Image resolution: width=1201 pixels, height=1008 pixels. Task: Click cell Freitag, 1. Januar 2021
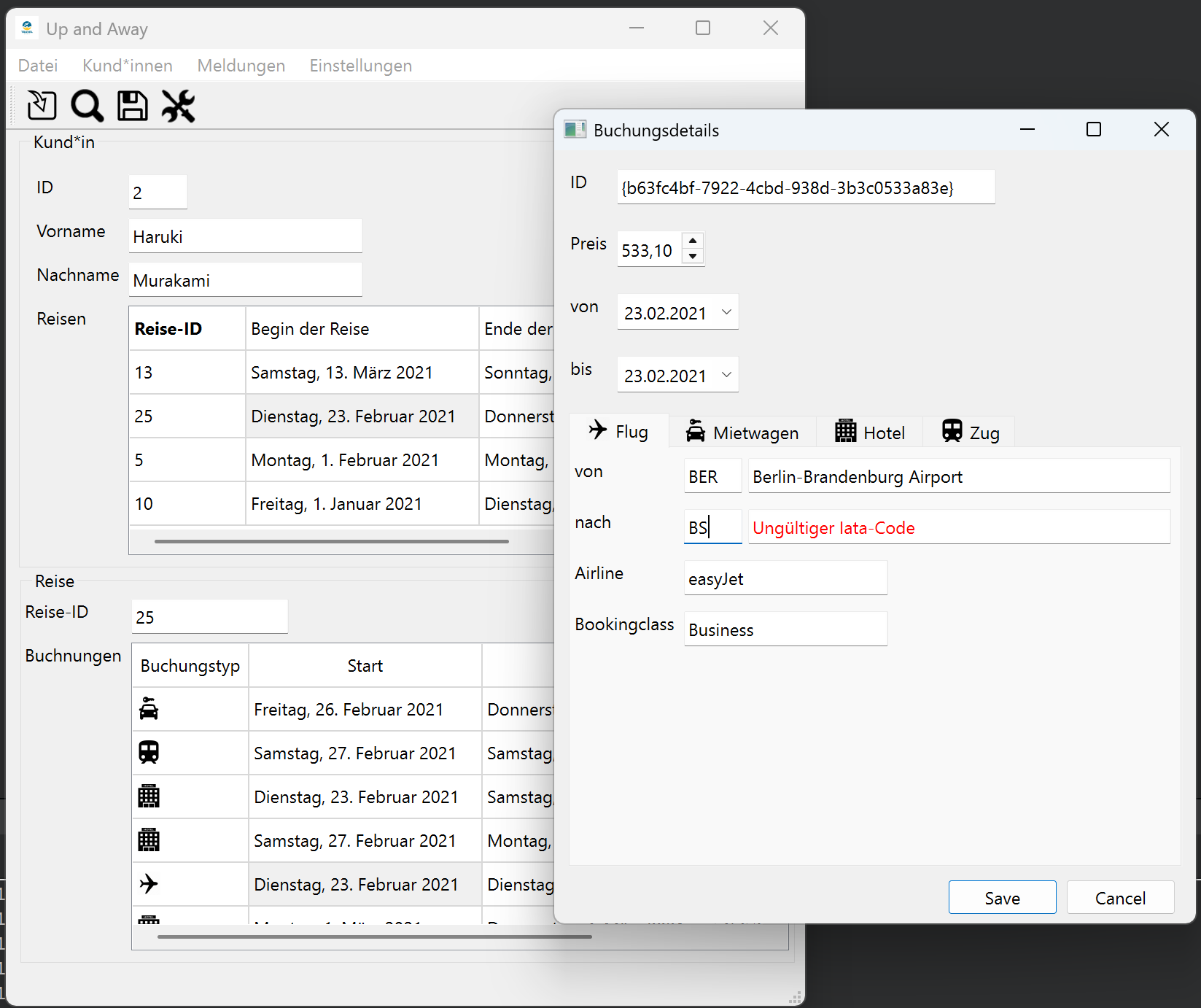click(x=362, y=503)
